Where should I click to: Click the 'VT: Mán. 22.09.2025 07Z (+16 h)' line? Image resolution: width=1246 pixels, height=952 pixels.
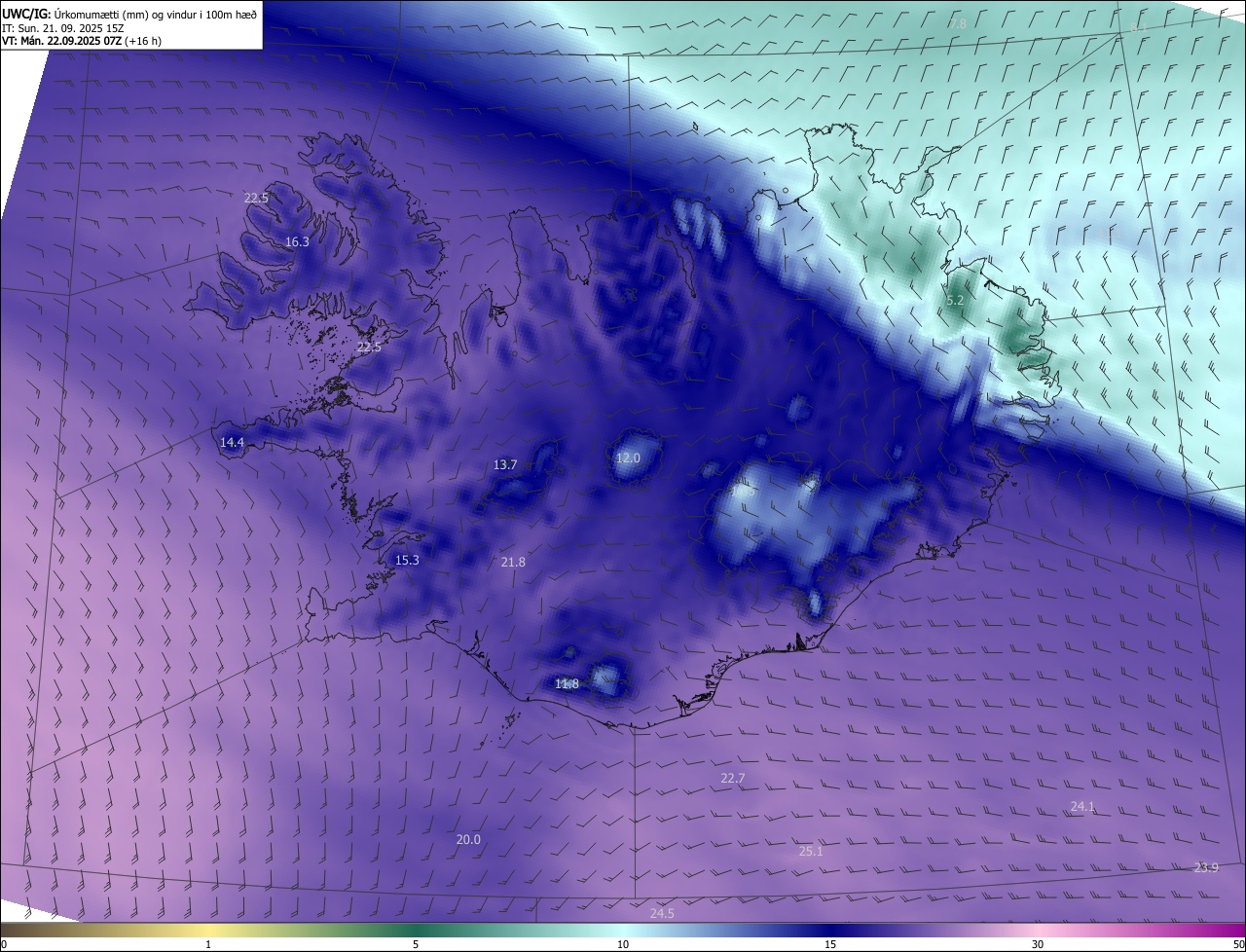pyautogui.click(x=81, y=41)
